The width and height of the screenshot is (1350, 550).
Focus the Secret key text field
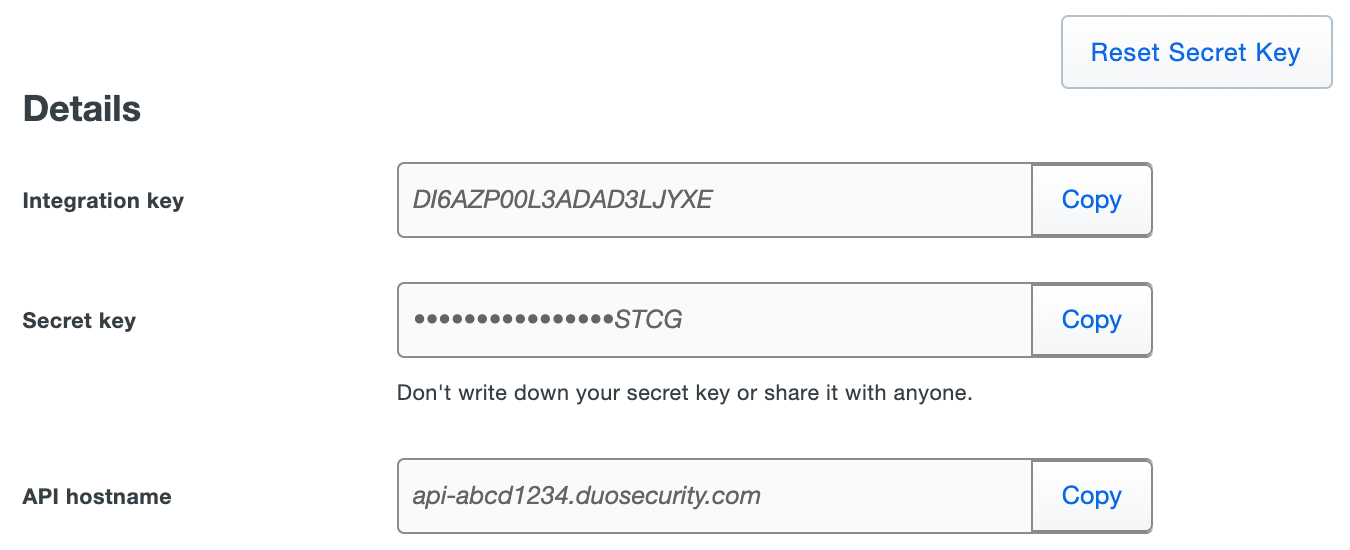[714, 320]
